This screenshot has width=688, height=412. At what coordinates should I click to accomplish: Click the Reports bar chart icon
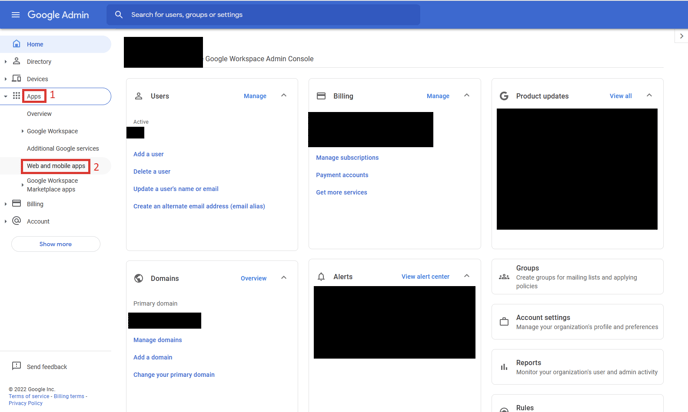tap(504, 367)
